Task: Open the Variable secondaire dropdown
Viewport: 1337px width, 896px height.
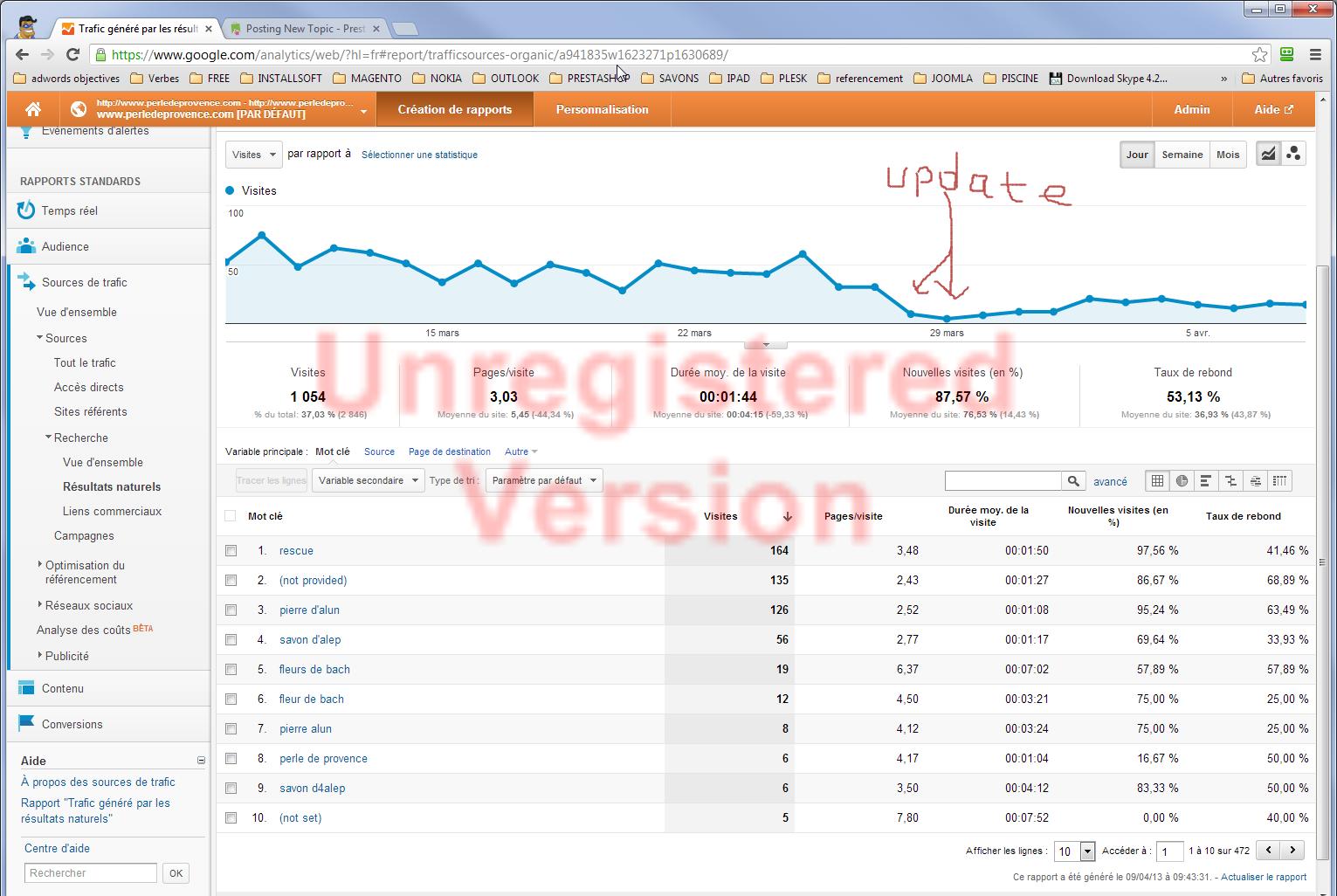Action: 368,480
